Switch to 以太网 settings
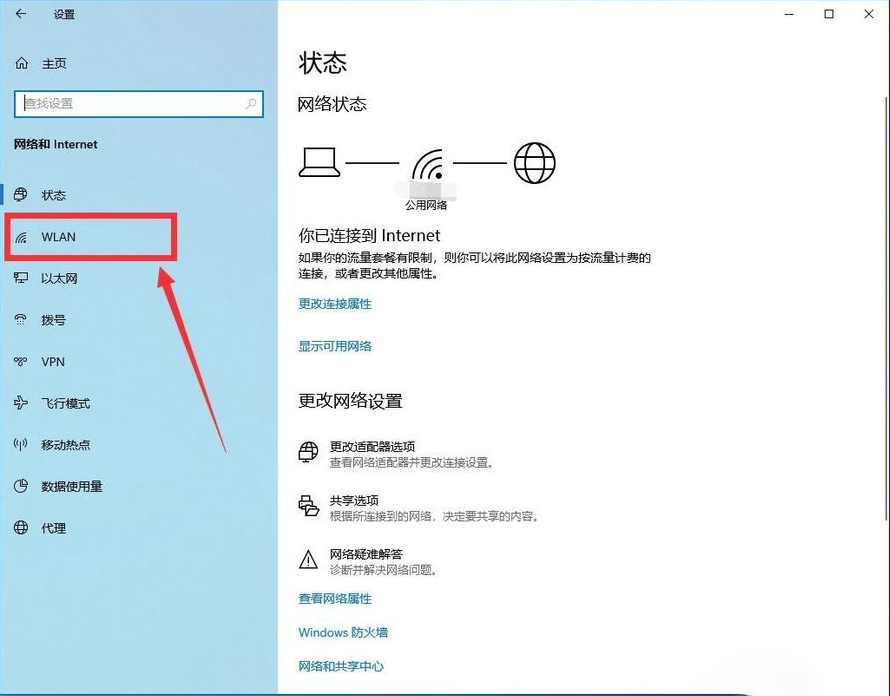 (x=59, y=278)
